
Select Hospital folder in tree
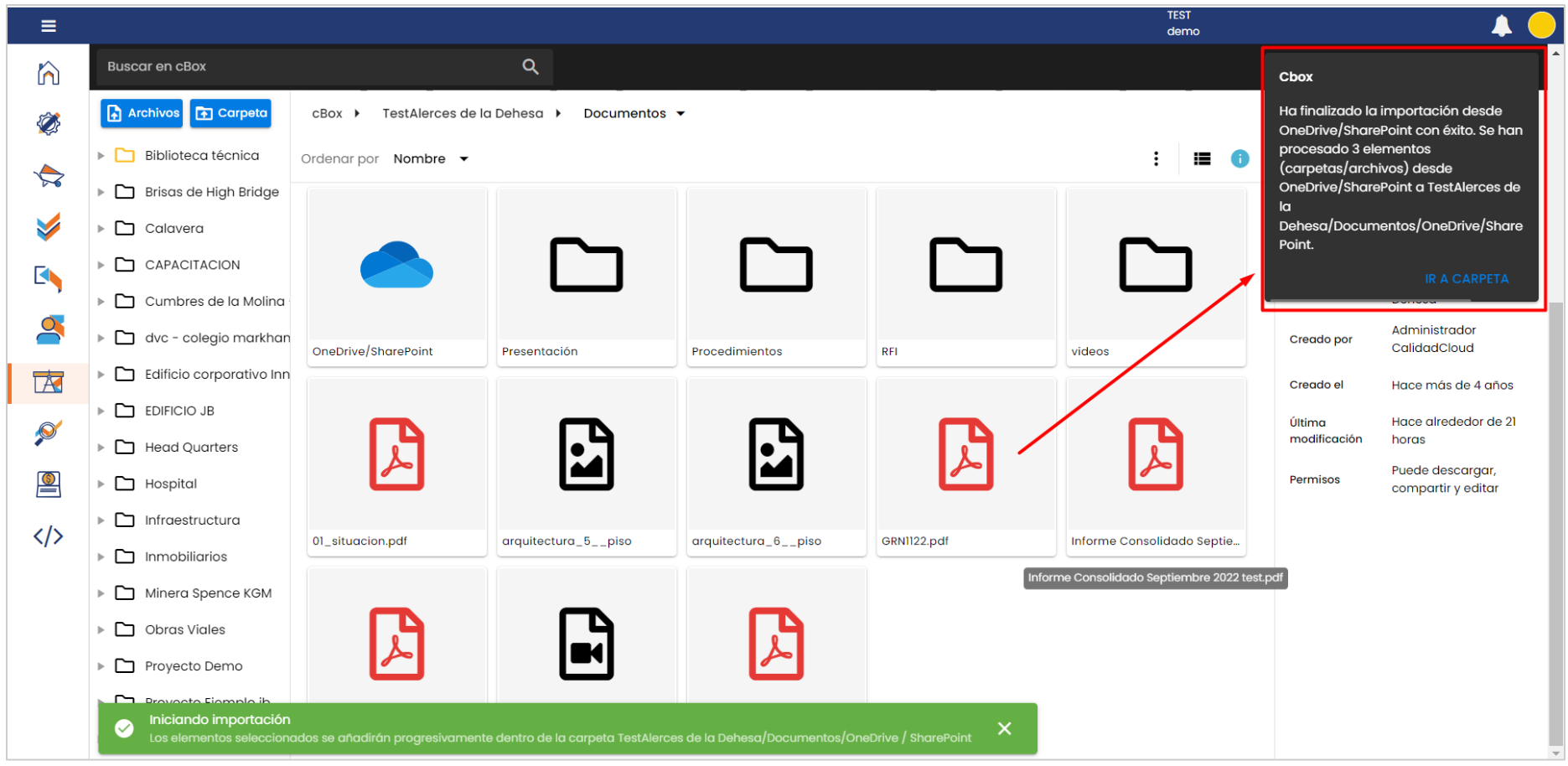(x=156, y=484)
